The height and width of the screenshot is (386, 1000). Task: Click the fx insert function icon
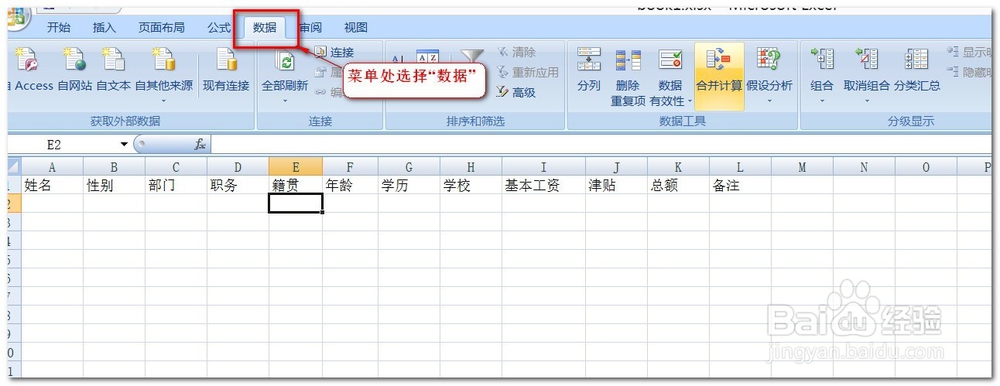(200, 145)
